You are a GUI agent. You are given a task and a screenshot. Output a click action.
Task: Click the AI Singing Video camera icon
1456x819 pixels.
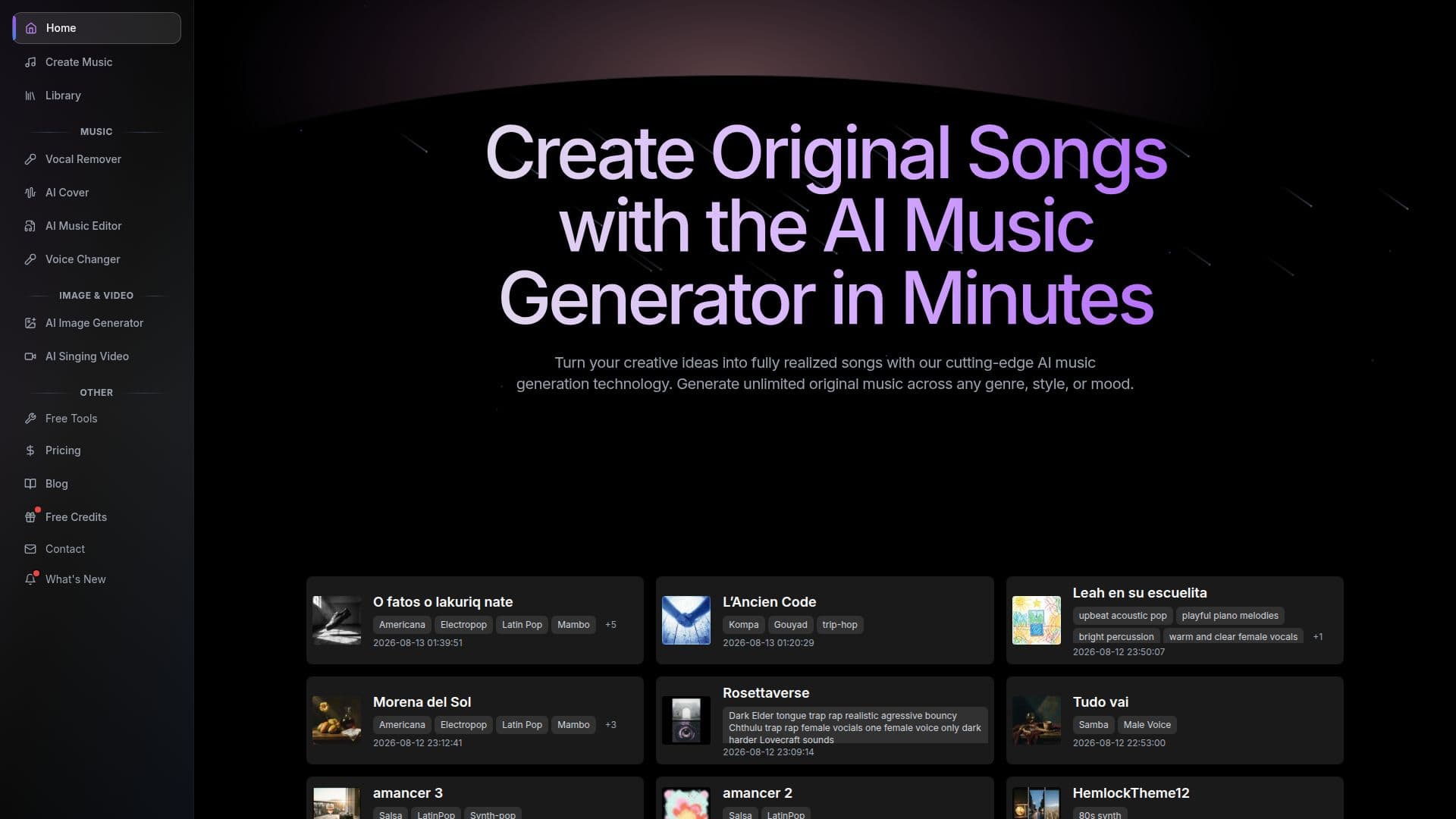(x=30, y=356)
